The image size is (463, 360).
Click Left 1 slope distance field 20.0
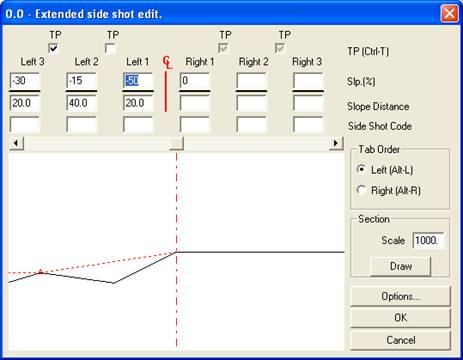(138, 103)
